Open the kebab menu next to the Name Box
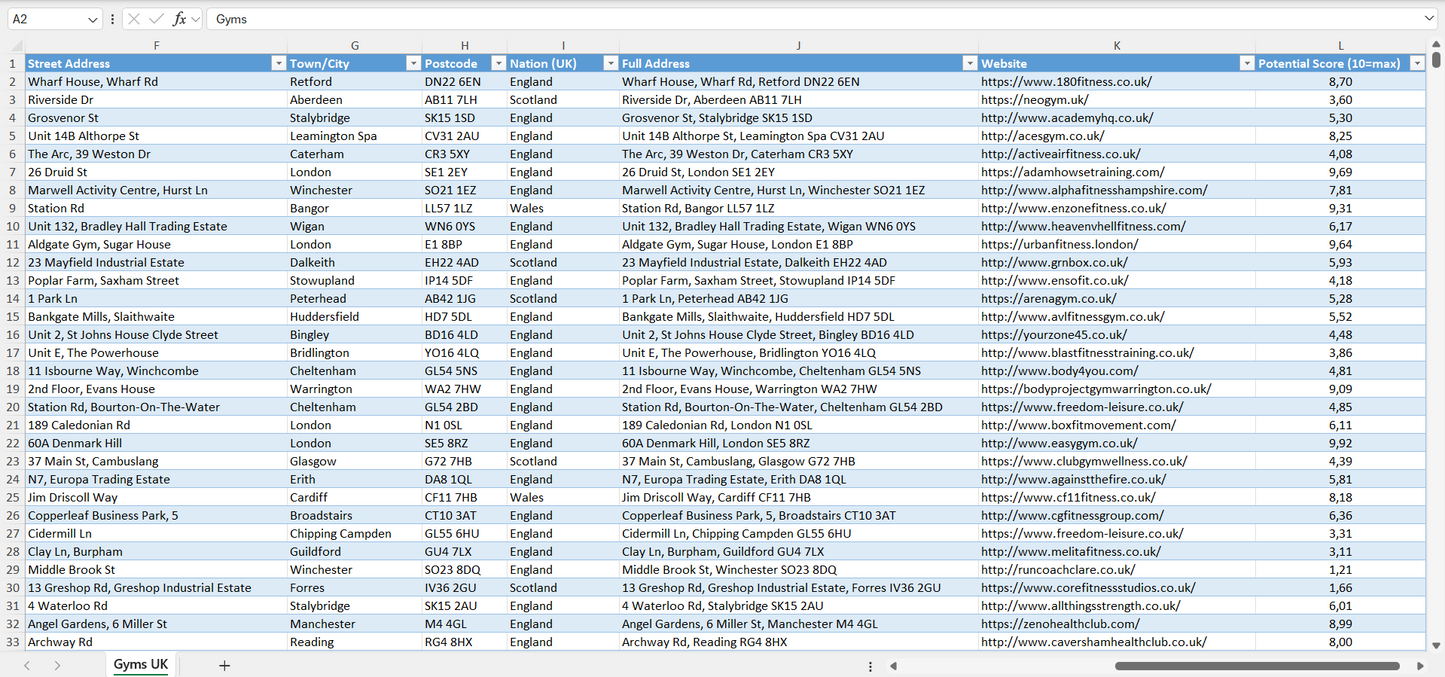 [112, 18]
